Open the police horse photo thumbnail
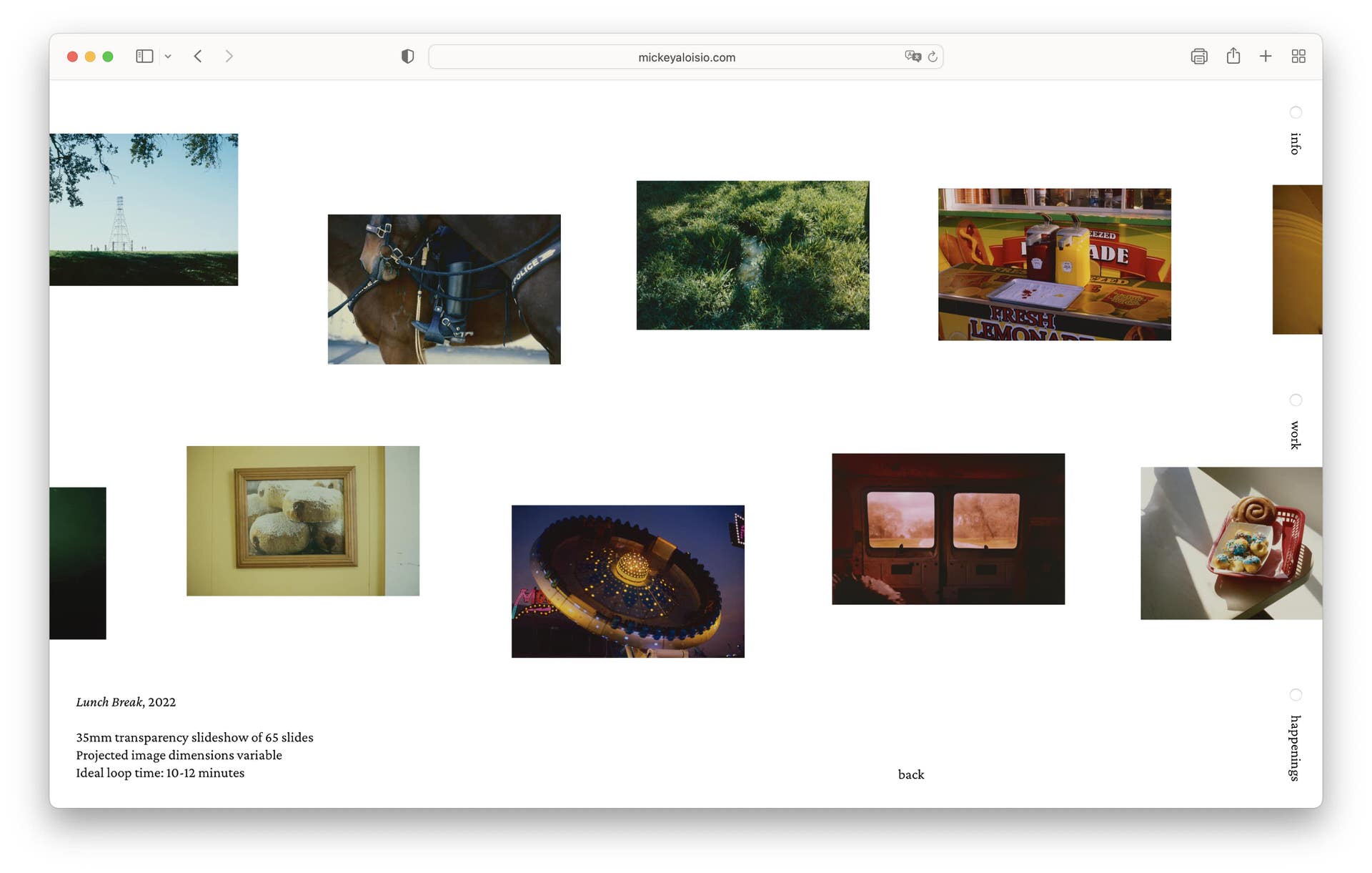The height and width of the screenshot is (873, 1372). (x=444, y=289)
